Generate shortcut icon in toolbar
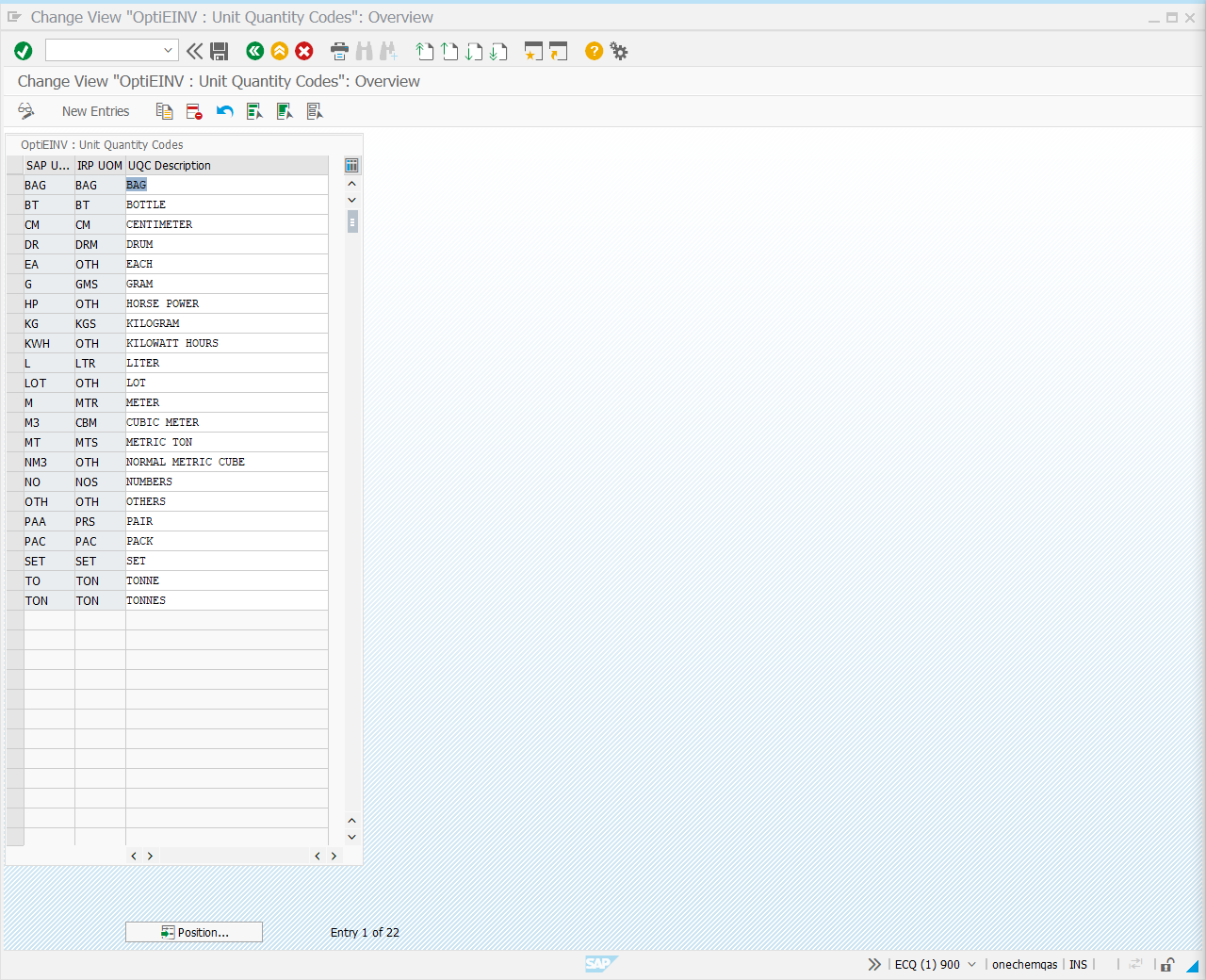The image size is (1206, 980). pos(558,51)
